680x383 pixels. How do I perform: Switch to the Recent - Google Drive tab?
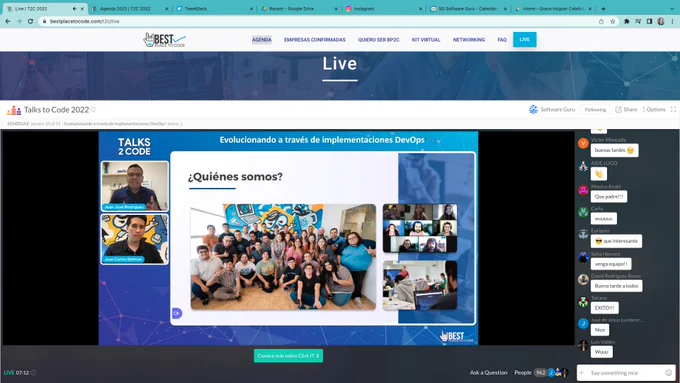(298, 9)
